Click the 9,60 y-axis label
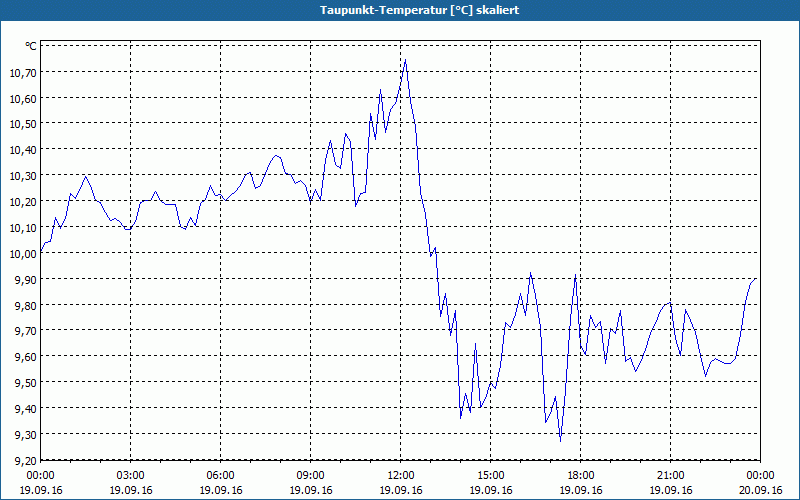 [x=26, y=357]
